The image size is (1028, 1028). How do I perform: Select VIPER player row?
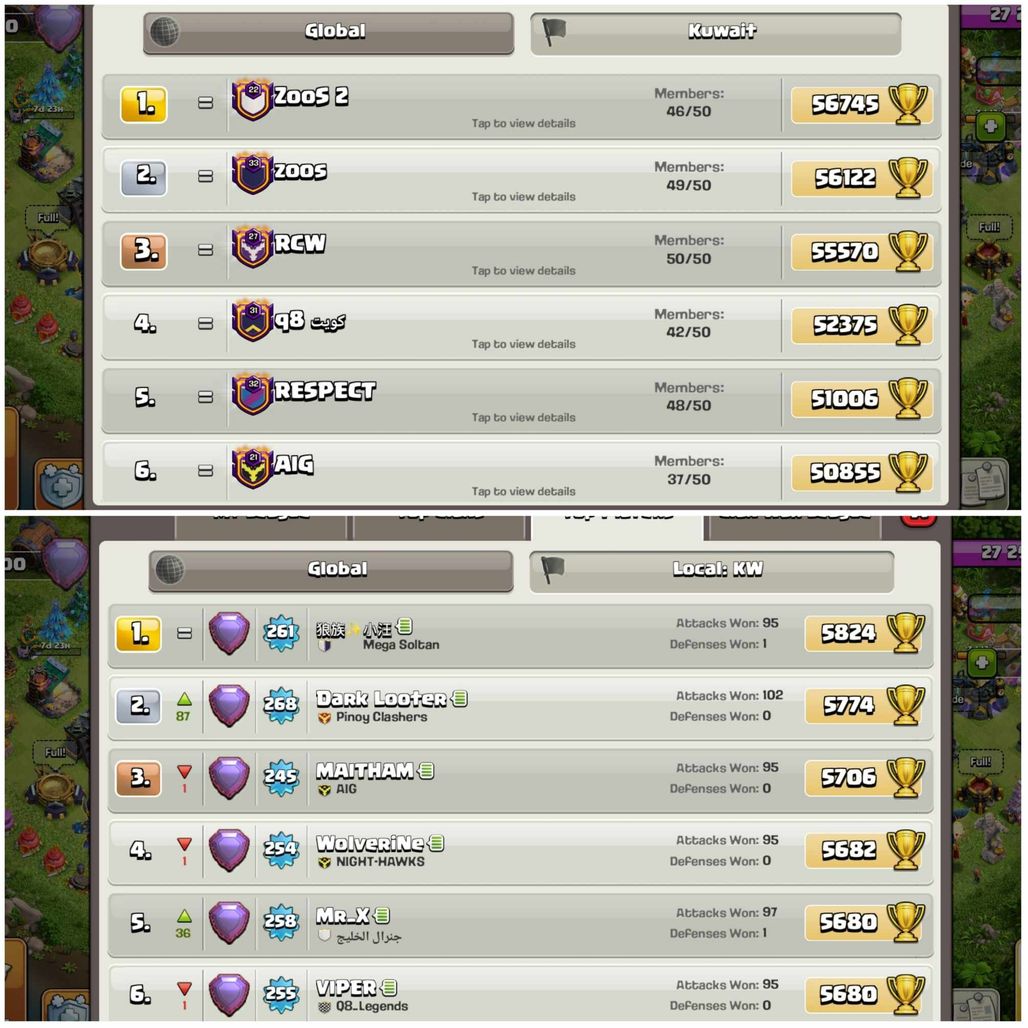521,993
